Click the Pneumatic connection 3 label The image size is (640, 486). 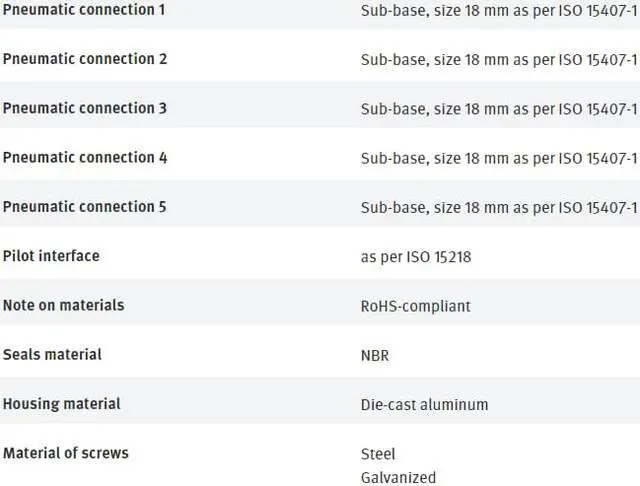click(85, 108)
